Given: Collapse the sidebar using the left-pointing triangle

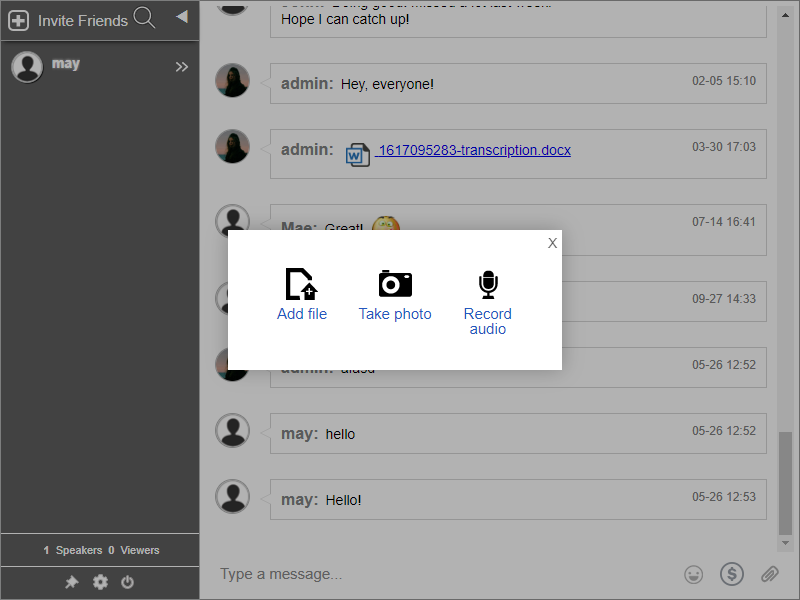Looking at the screenshot, I should click(180, 15).
